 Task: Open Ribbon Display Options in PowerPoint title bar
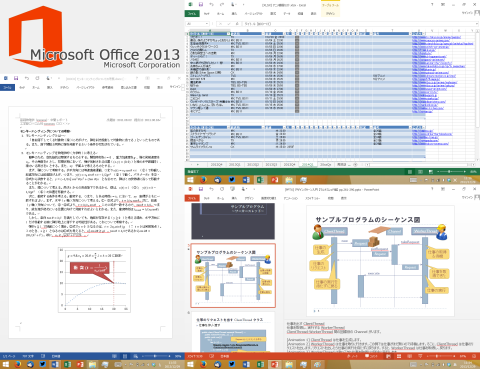click(x=443, y=189)
